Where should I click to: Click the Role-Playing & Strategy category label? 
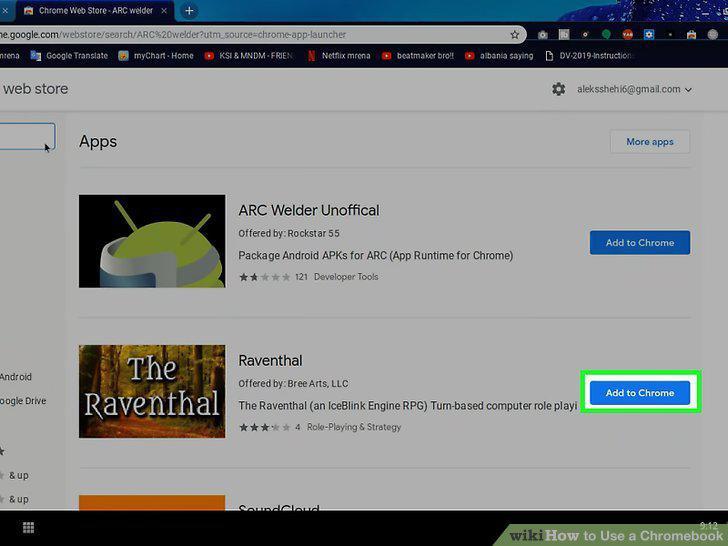[354, 427]
